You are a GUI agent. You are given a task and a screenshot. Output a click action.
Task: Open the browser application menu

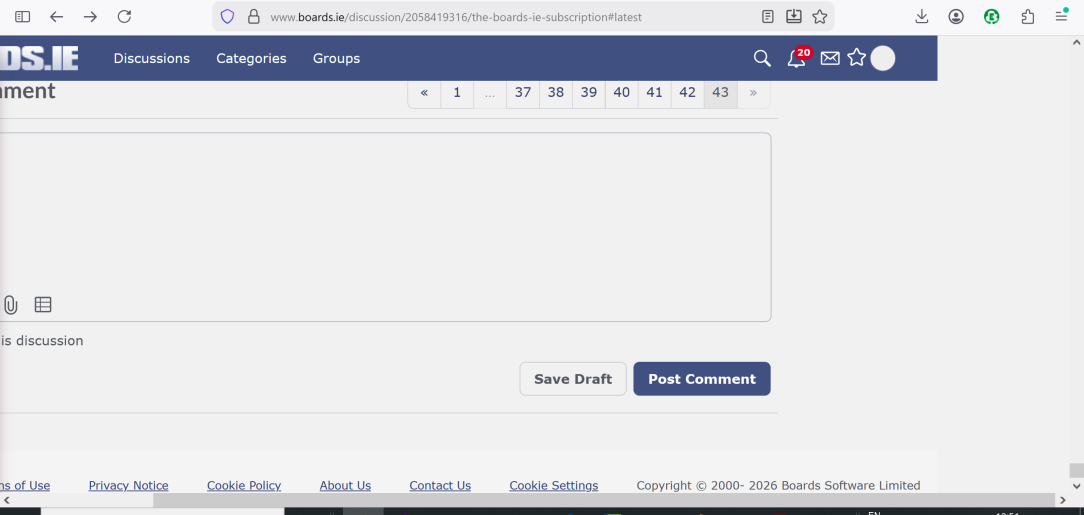1062,15
